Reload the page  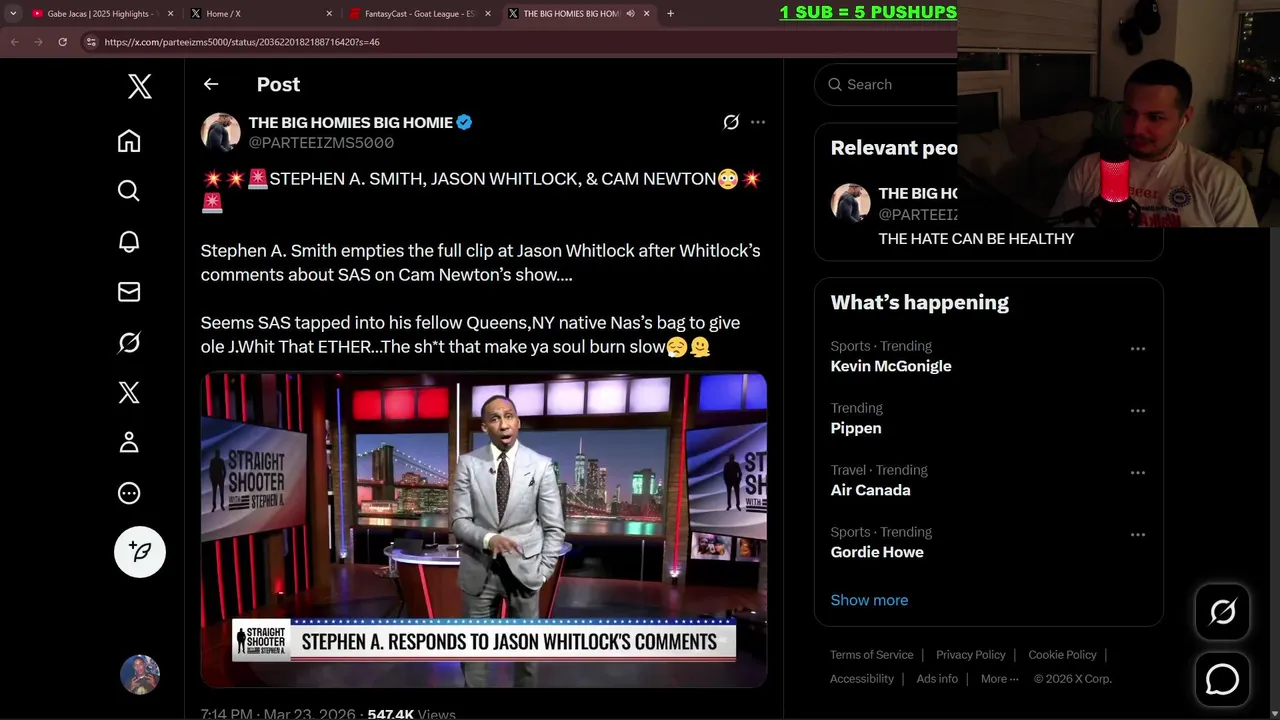tap(62, 42)
